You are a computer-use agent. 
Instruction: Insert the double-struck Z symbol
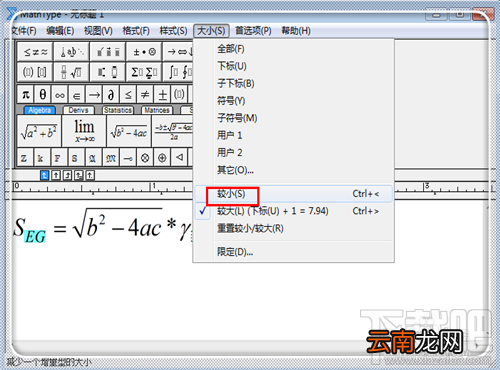pos(24,158)
